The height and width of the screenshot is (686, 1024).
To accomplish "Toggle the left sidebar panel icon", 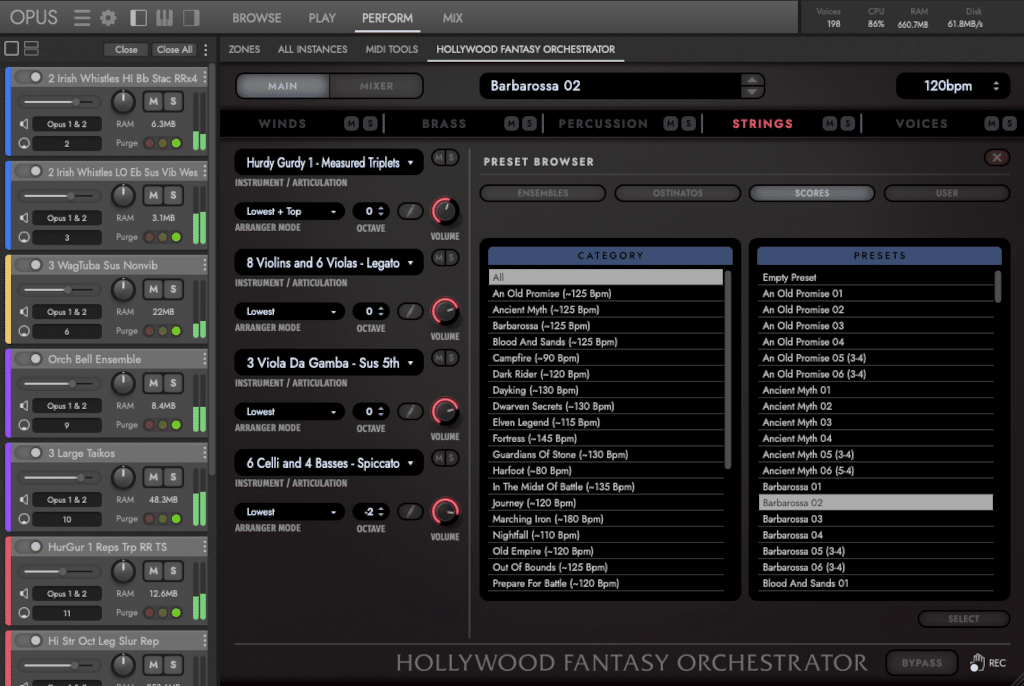I will (138, 18).
